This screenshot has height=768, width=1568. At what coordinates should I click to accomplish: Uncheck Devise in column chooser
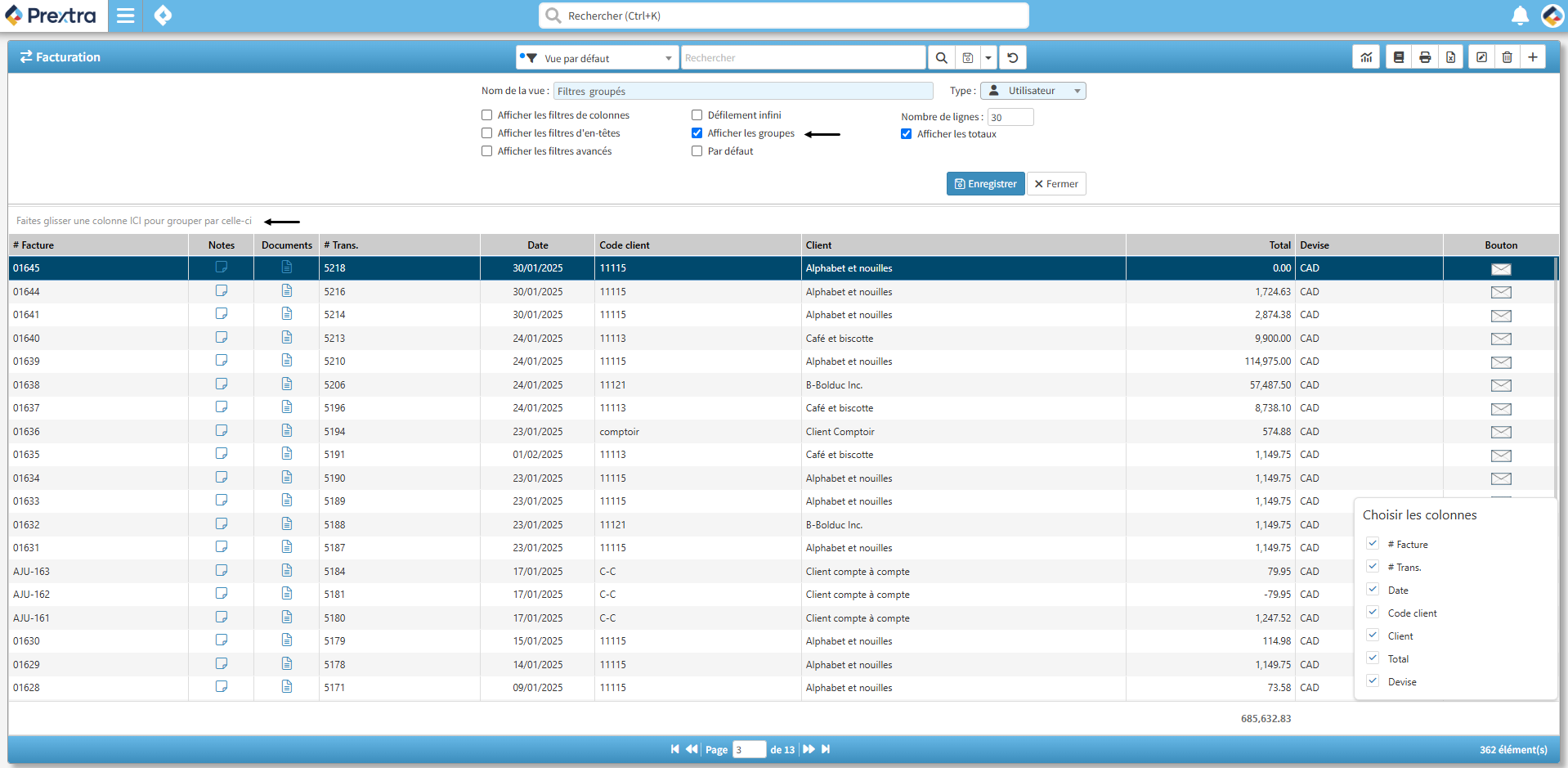pos(1373,680)
